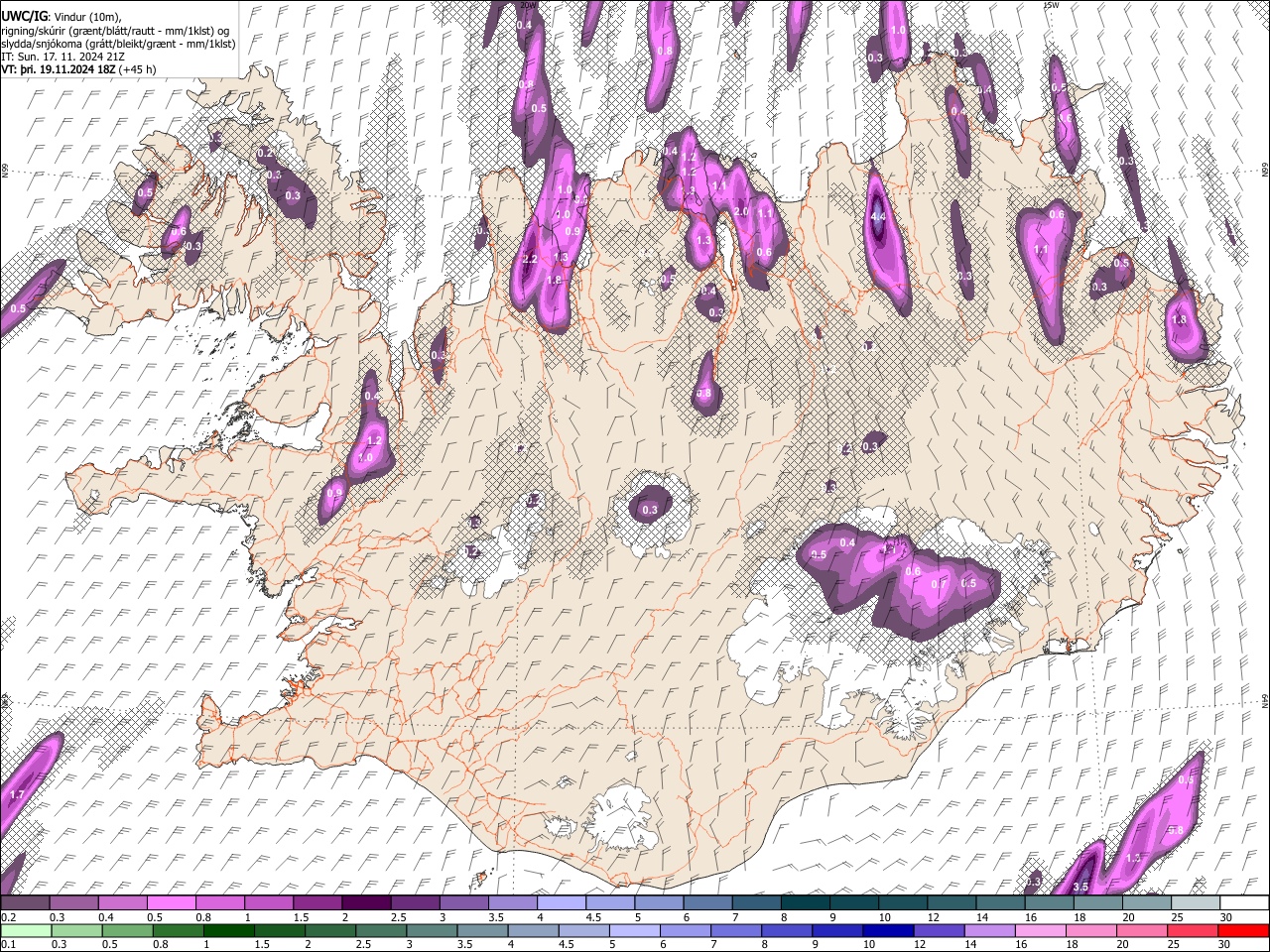Click the '4.4' precipitation value on the map
The height and width of the screenshot is (952, 1270).
pyautogui.click(x=878, y=216)
